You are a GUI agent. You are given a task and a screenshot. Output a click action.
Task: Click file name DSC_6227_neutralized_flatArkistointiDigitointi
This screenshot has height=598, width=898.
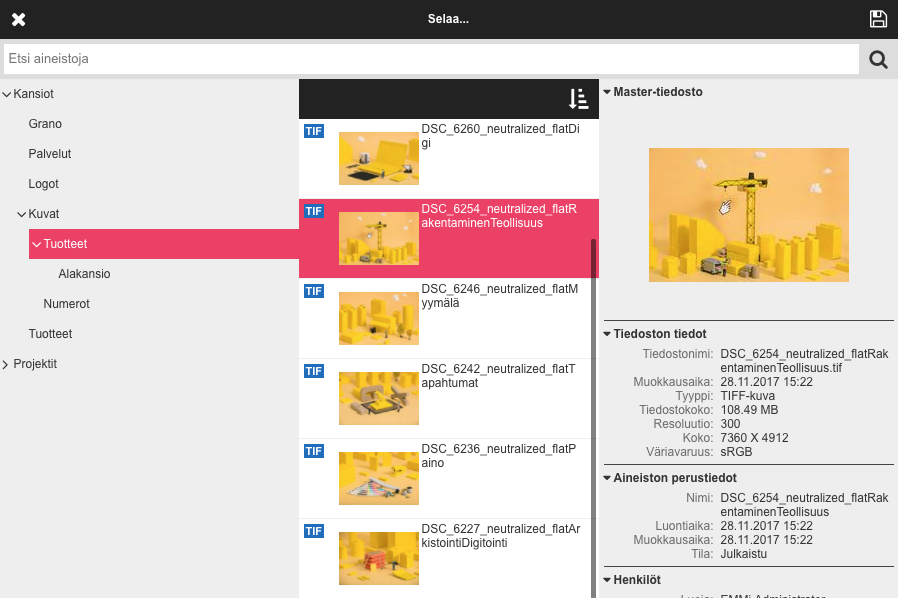(x=501, y=536)
